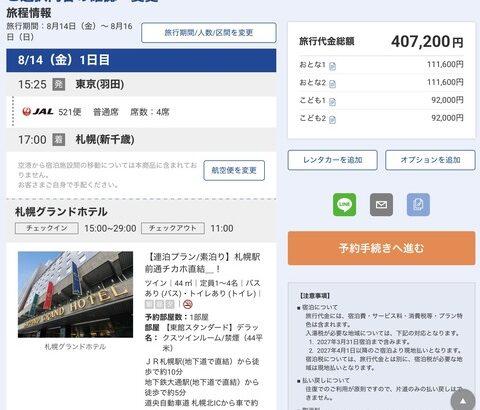Click the 東京(羽田) departure airport text
Screen dimensions: 480x410
coord(100,84)
